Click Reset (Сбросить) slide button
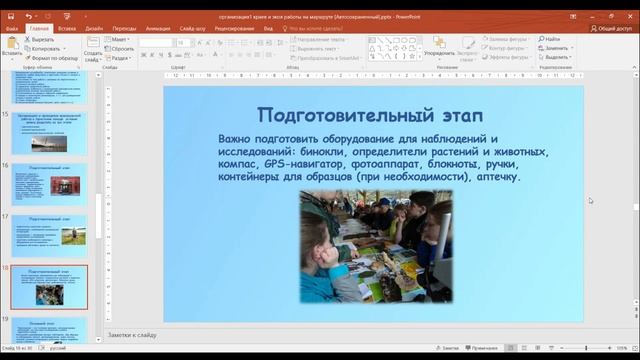Image resolution: width=640 pixels, height=360 pixels. 119,49
